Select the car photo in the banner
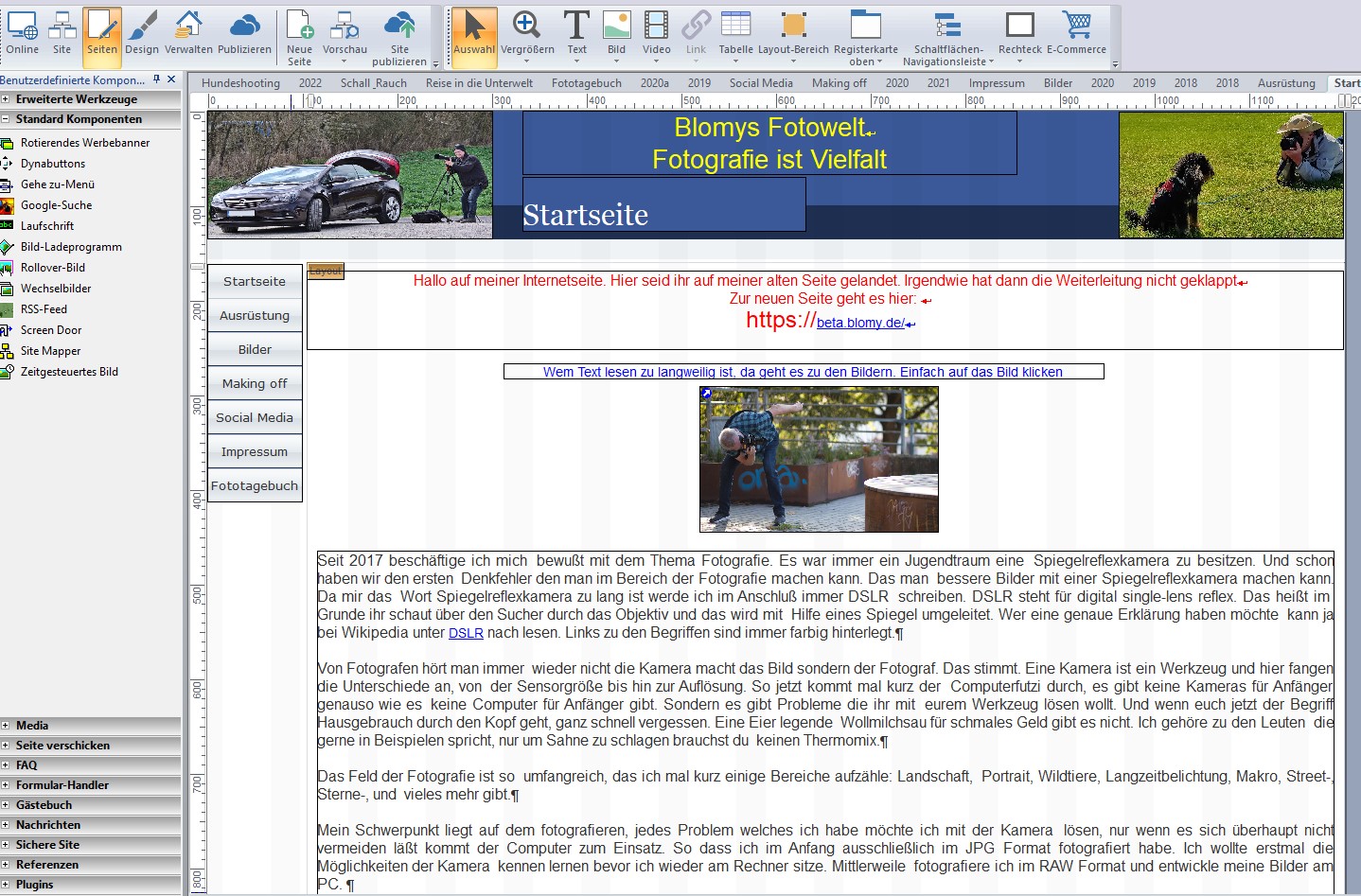The width and height of the screenshot is (1361, 896). 350,174
